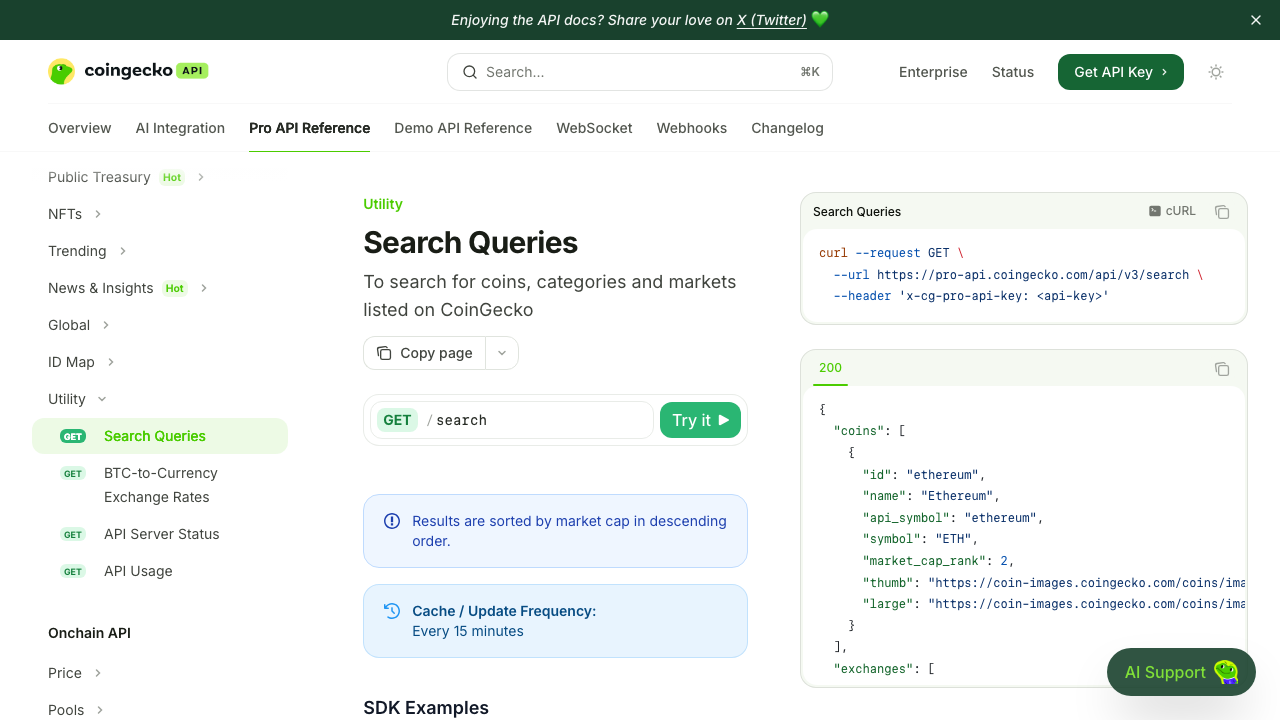Follow the X (Twitter) link in banner
Image resolution: width=1280 pixels, height=720 pixels.
point(772,20)
